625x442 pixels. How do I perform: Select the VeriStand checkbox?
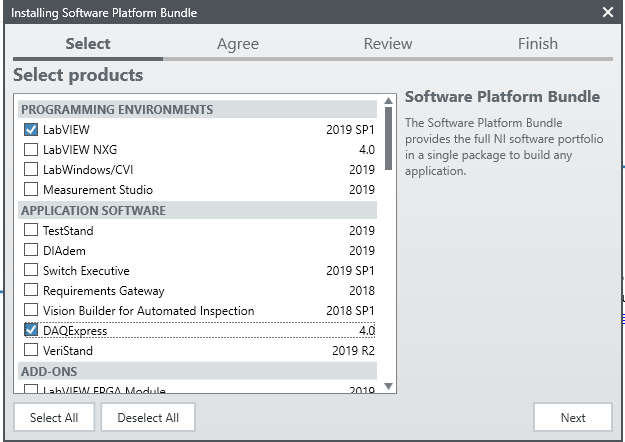tap(31, 350)
